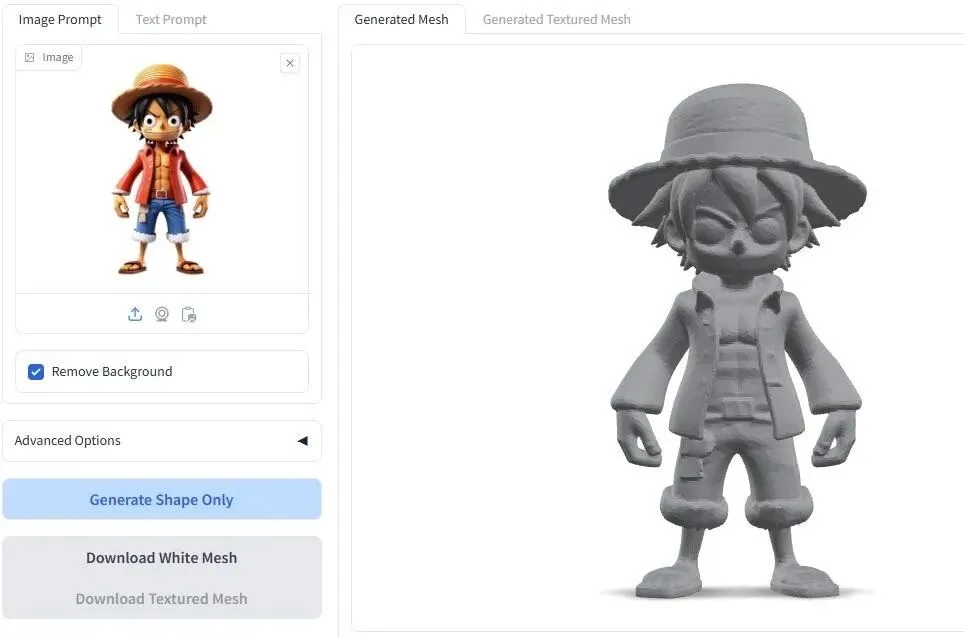Click the webcam capture icon
The width and height of the screenshot is (964, 638).
(x=162, y=314)
